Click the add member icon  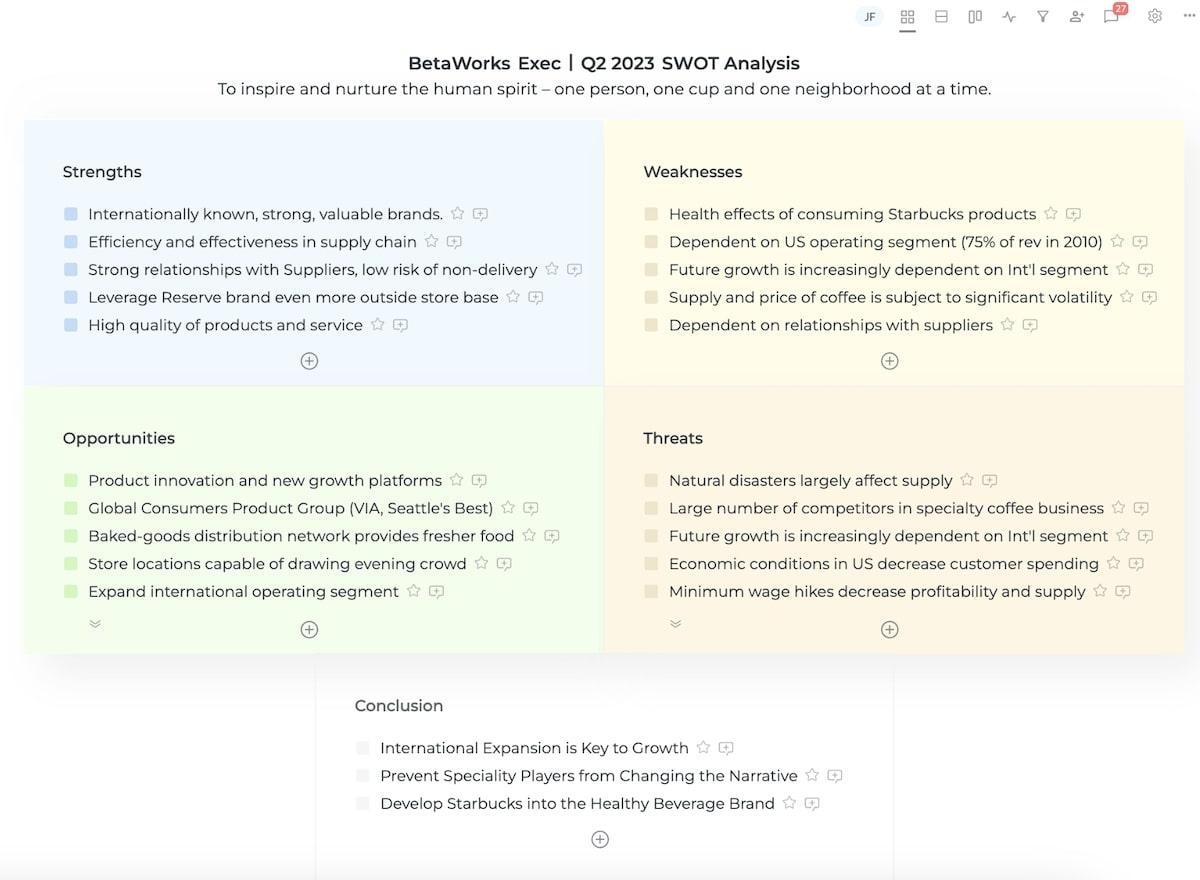click(x=1076, y=17)
